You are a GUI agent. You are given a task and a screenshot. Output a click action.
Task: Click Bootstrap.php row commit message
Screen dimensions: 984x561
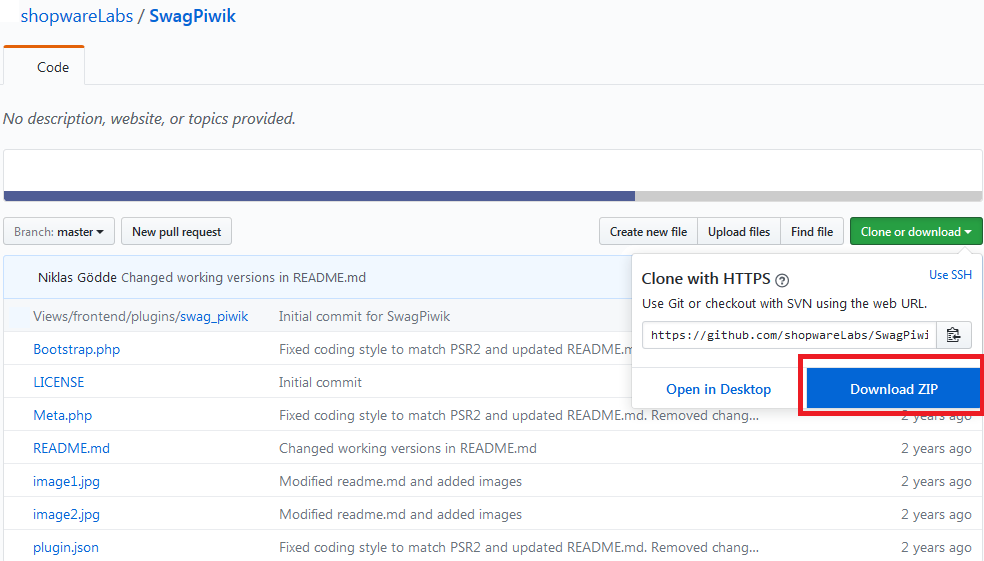tap(455, 350)
